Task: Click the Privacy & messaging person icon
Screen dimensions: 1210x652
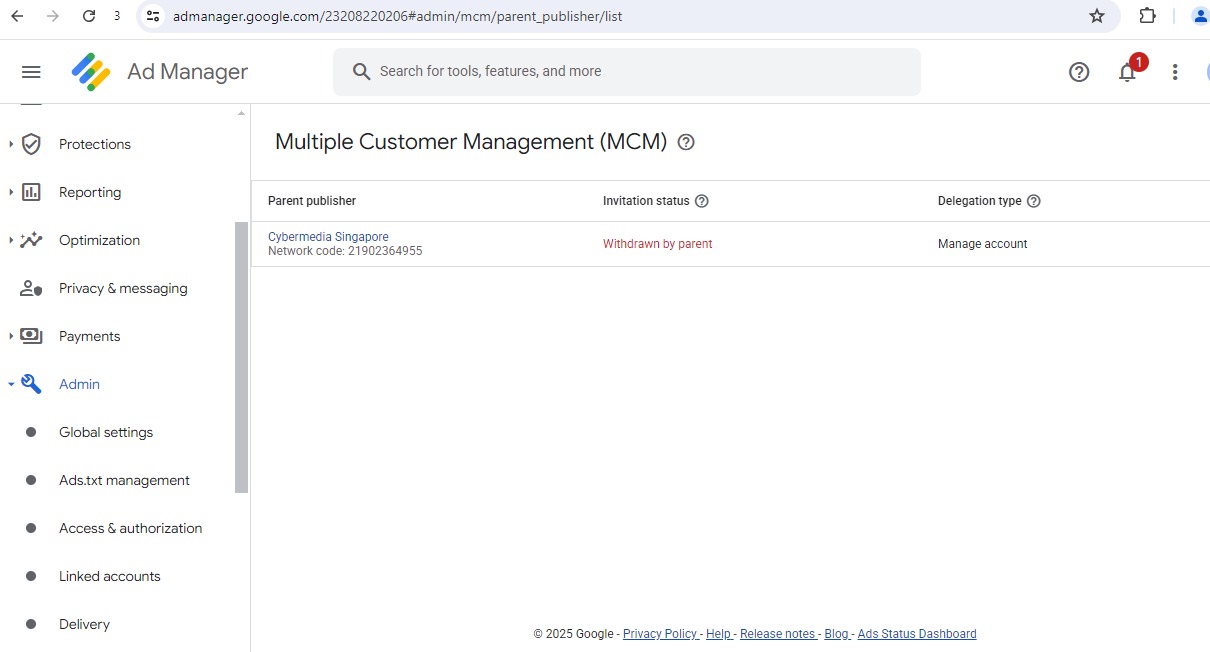Action: (31, 288)
